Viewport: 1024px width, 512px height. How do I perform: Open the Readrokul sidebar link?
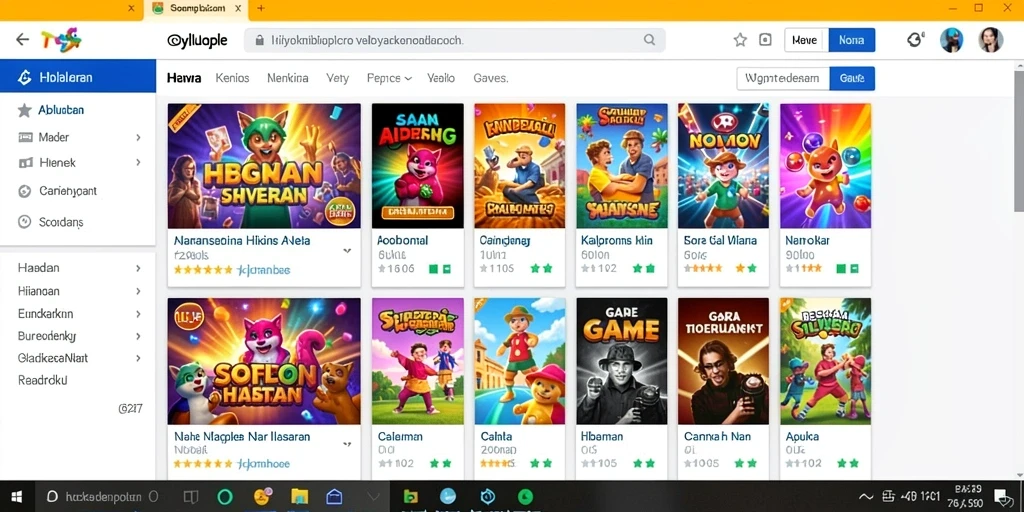[x=42, y=379]
